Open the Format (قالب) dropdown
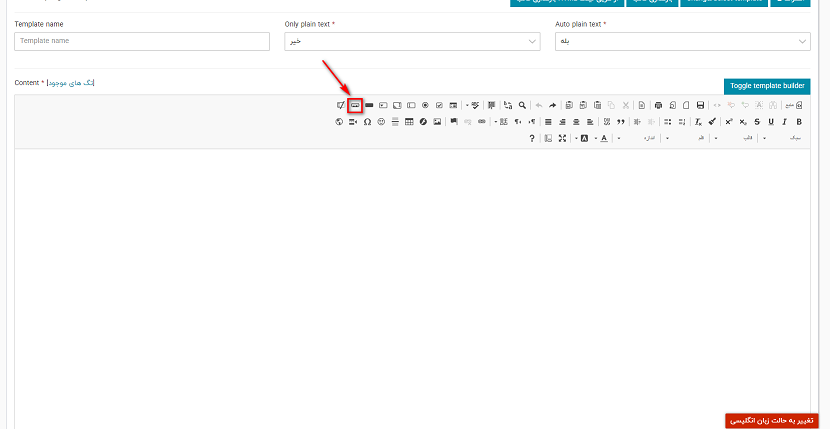830x429 pixels. click(x=735, y=138)
